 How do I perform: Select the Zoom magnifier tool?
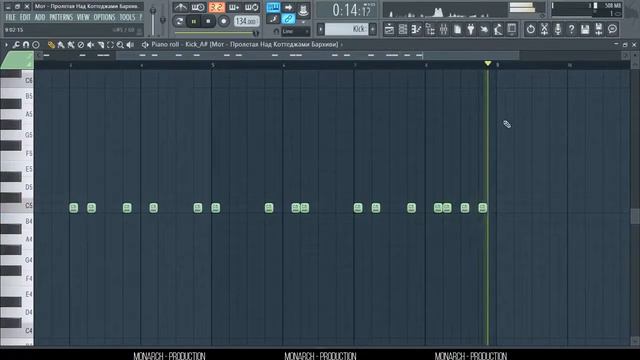[120, 44]
